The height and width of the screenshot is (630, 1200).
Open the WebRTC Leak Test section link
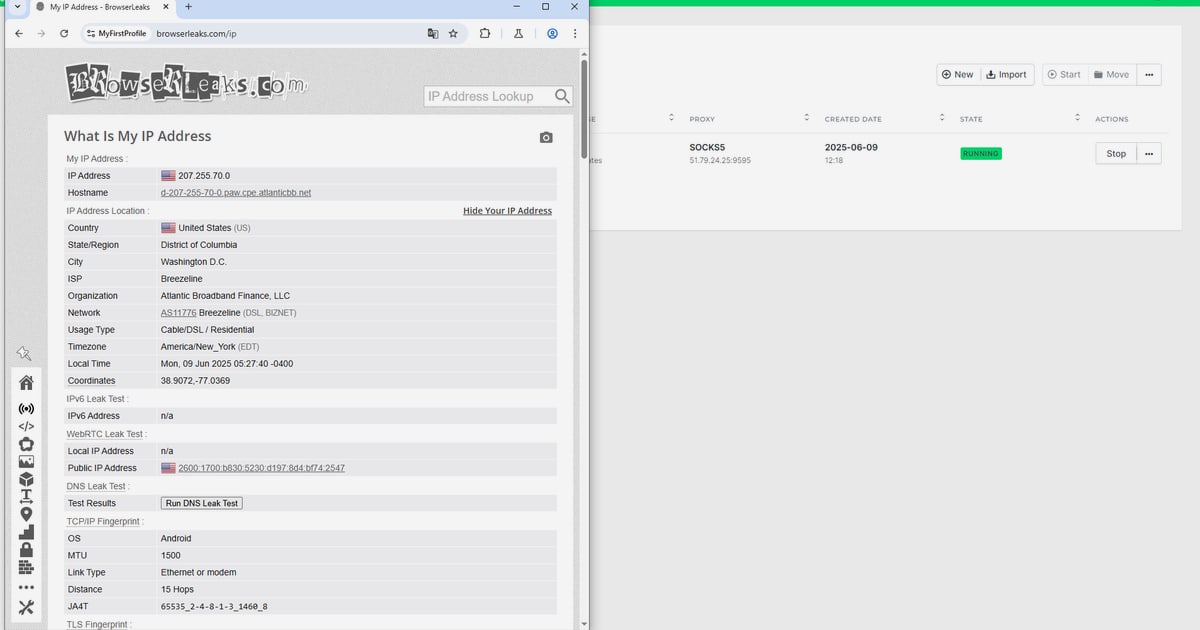click(x=106, y=434)
